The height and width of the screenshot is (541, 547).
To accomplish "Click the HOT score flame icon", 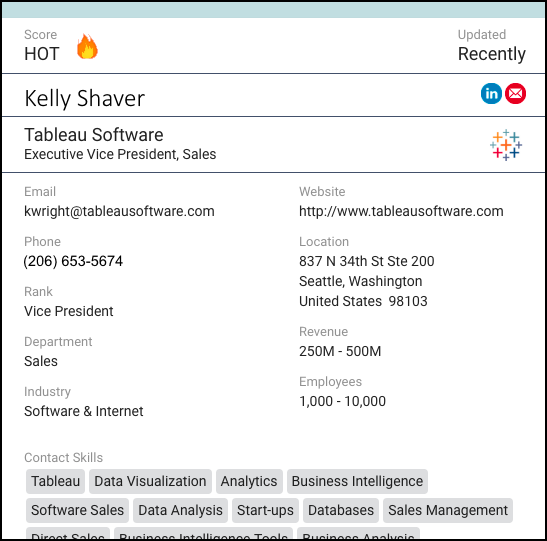I will tap(87, 46).
